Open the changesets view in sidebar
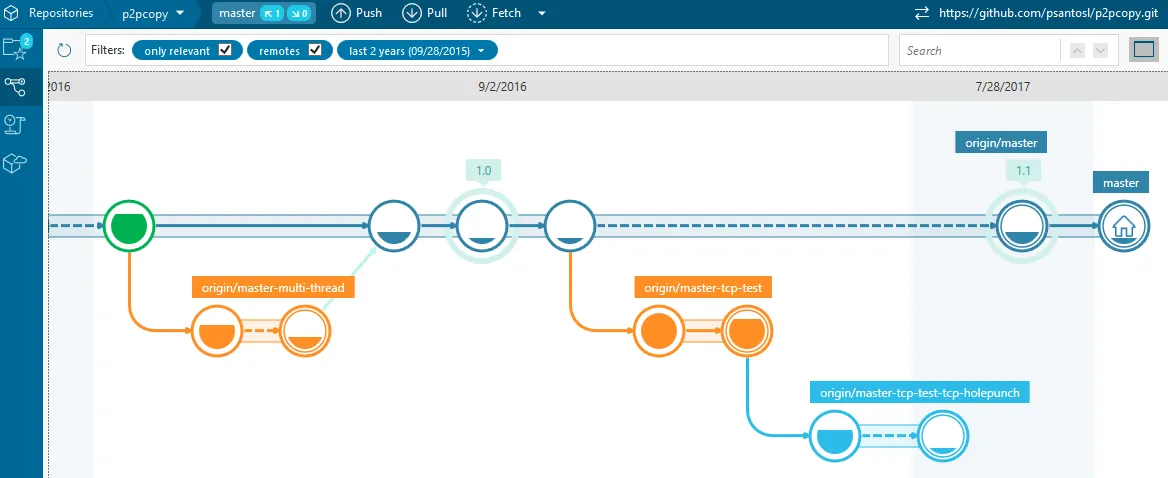Image resolution: width=1168 pixels, height=478 pixels. tap(16, 124)
